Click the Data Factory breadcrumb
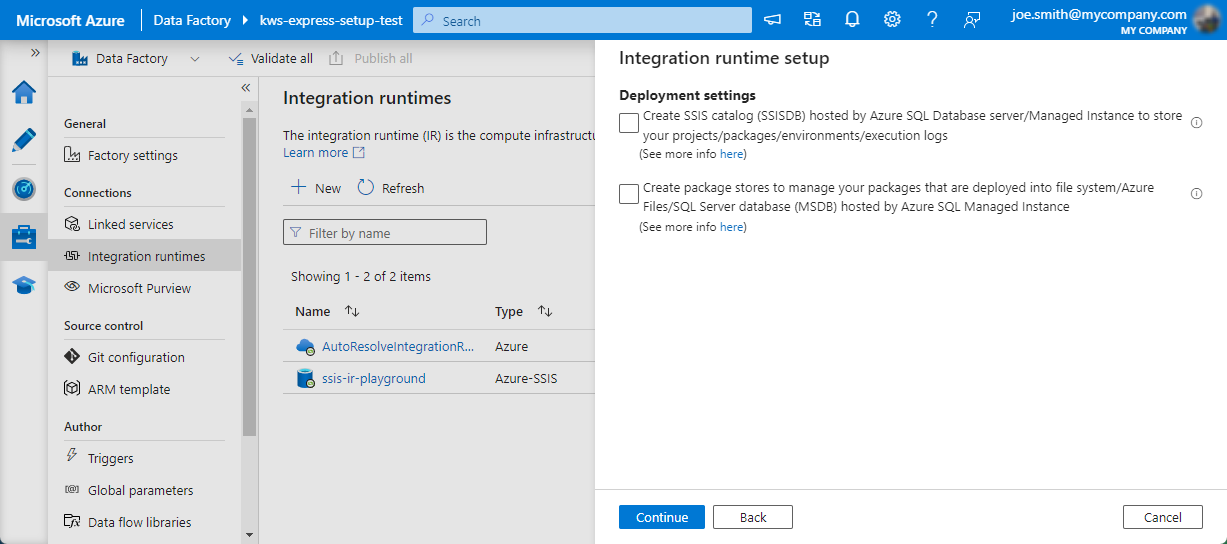This screenshot has height=544, width=1227. click(x=192, y=20)
